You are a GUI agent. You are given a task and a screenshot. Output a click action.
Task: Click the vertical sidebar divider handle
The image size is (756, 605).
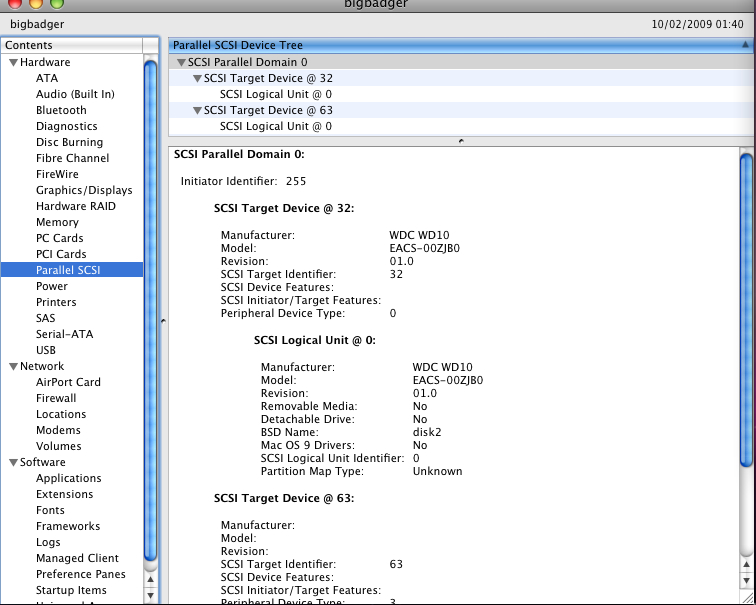pos(163,321)
